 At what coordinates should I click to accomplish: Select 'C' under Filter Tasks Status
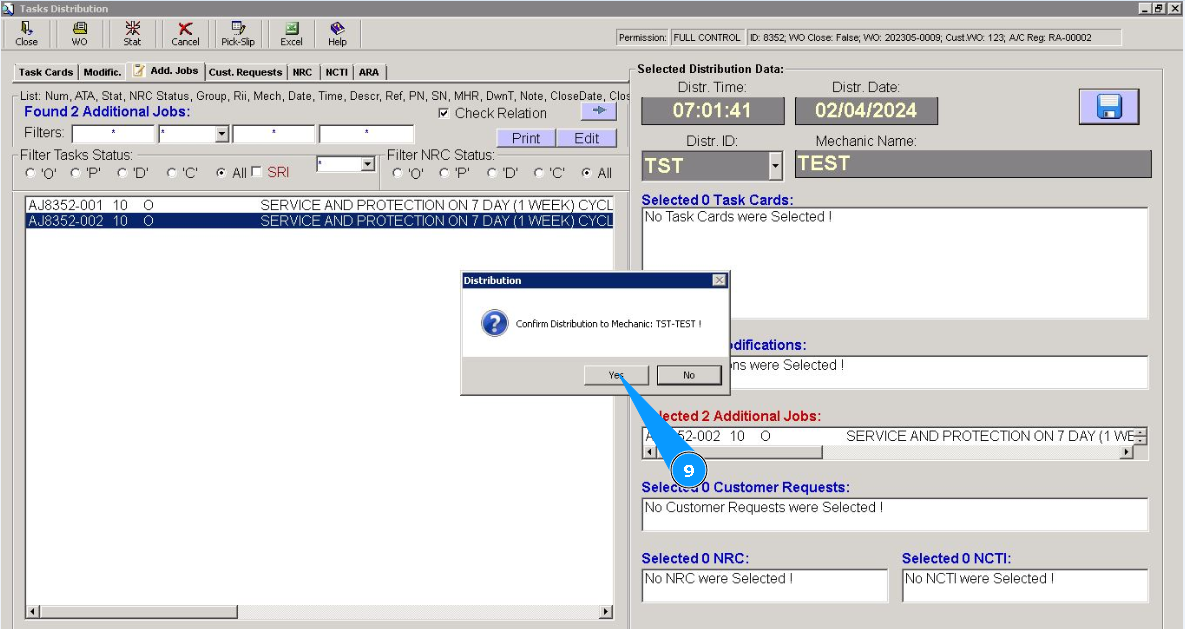[x=172, y=173]
